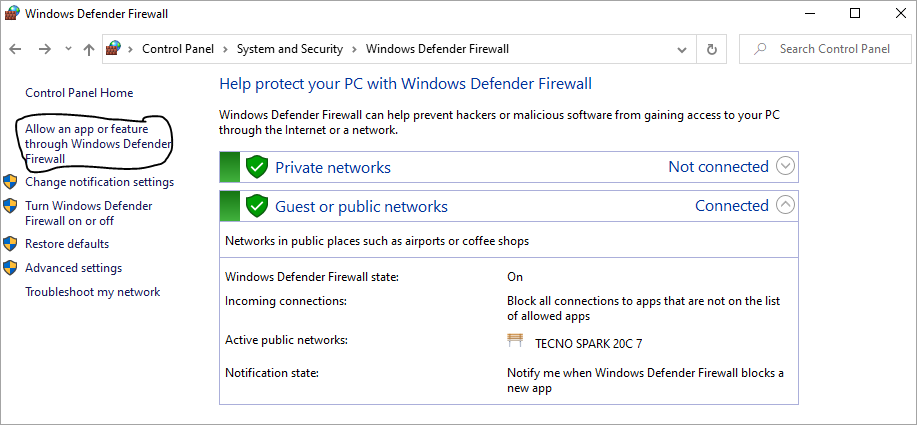The image size is (917, 425).
Task: Click the firewall icon in address bar
Action: [113, 49]
